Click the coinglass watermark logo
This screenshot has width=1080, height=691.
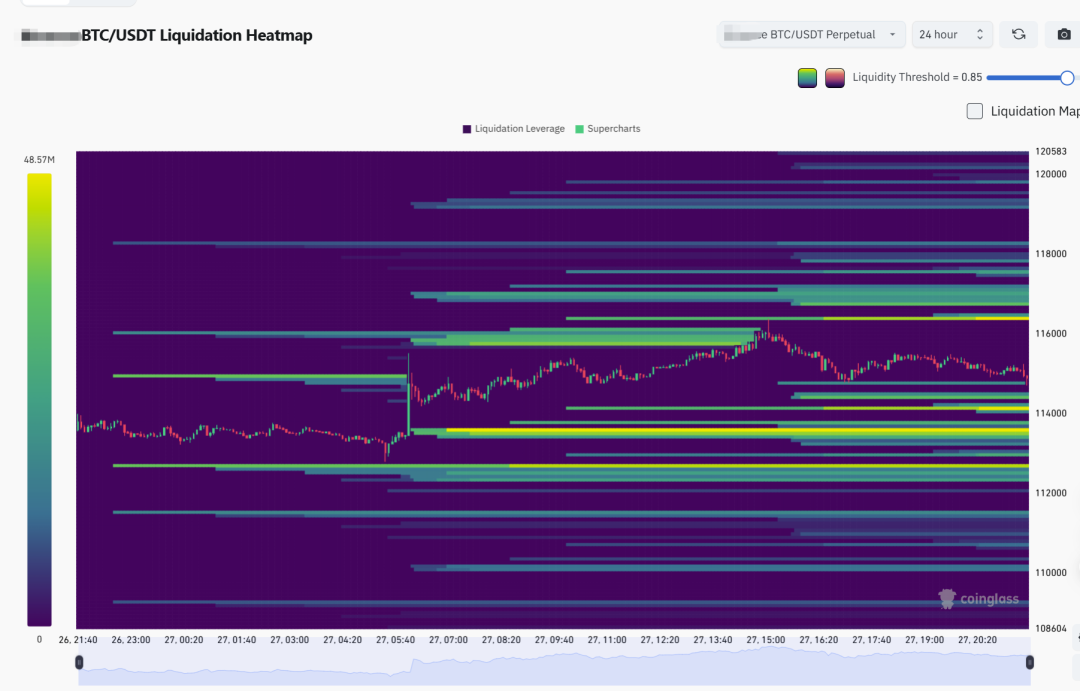click(x=978, y=599)
